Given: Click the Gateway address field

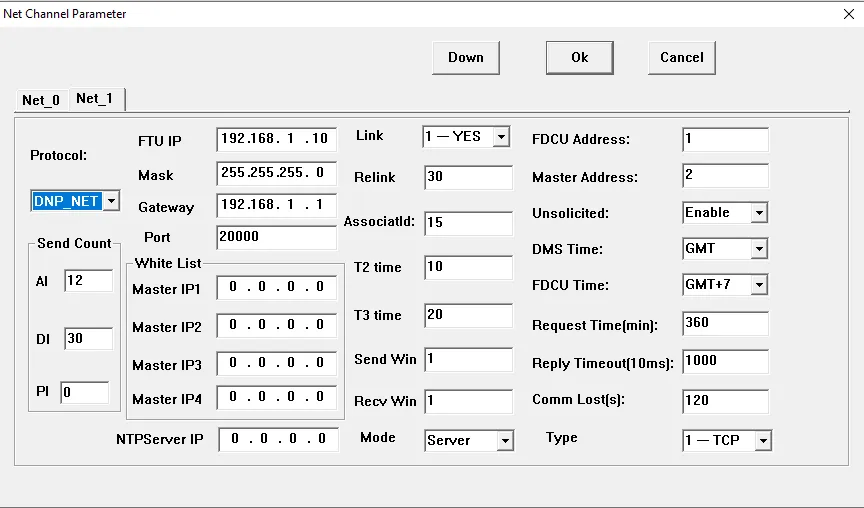Looking at the screenshot, I should coord(276,206).
